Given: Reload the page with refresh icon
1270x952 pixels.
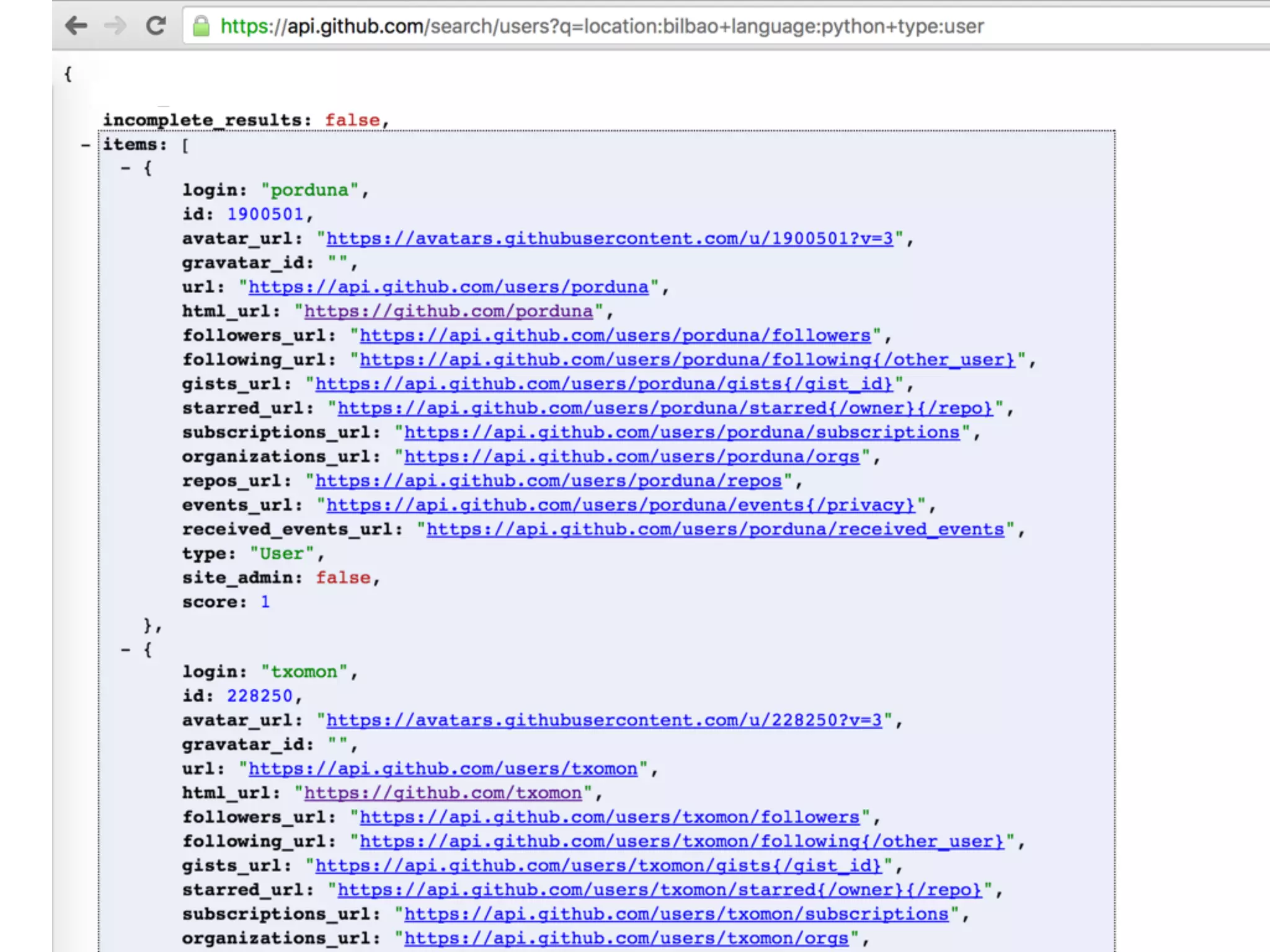Looking at the screenshot, I should click(156, 26).
